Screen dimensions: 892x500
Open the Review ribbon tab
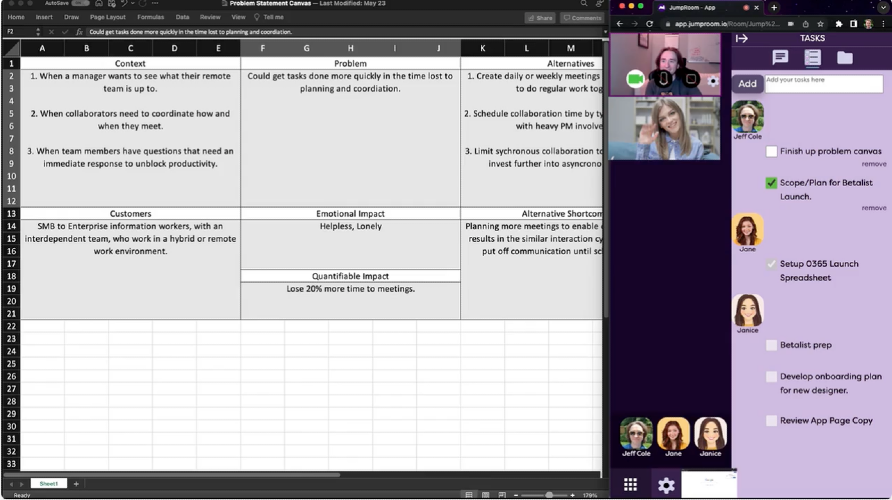(210, 17)
